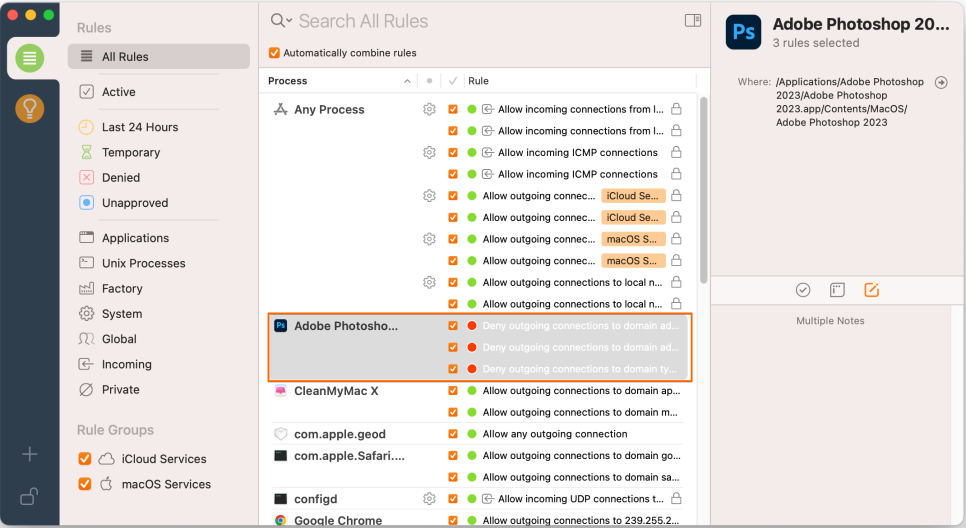This screenshot has height=528, width=966.
Task: Click gear icon beside macOS S... rule
Action: [x=429, y=238]
